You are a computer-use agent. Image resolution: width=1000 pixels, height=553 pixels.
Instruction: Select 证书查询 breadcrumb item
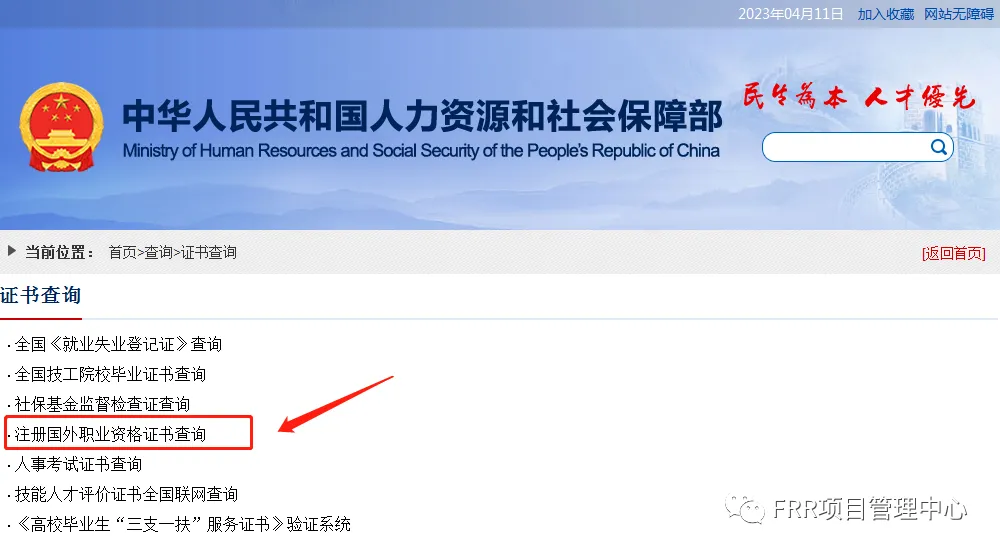coord(209,253)
